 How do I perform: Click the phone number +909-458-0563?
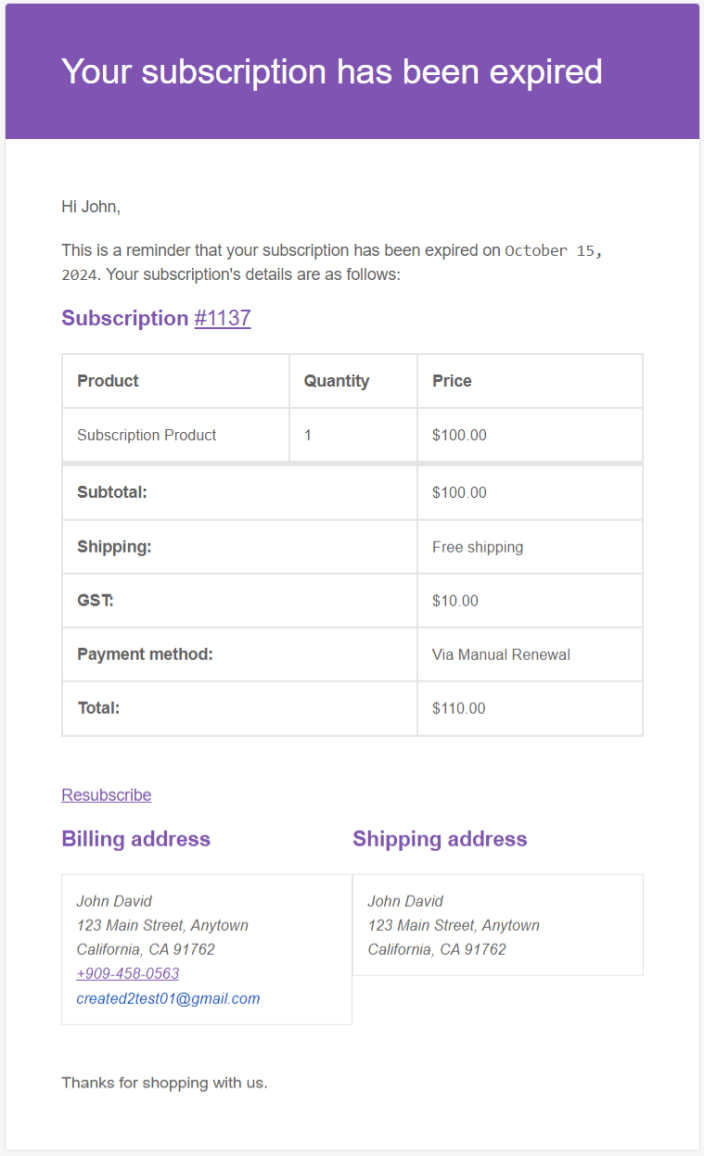tap(128, 973)
